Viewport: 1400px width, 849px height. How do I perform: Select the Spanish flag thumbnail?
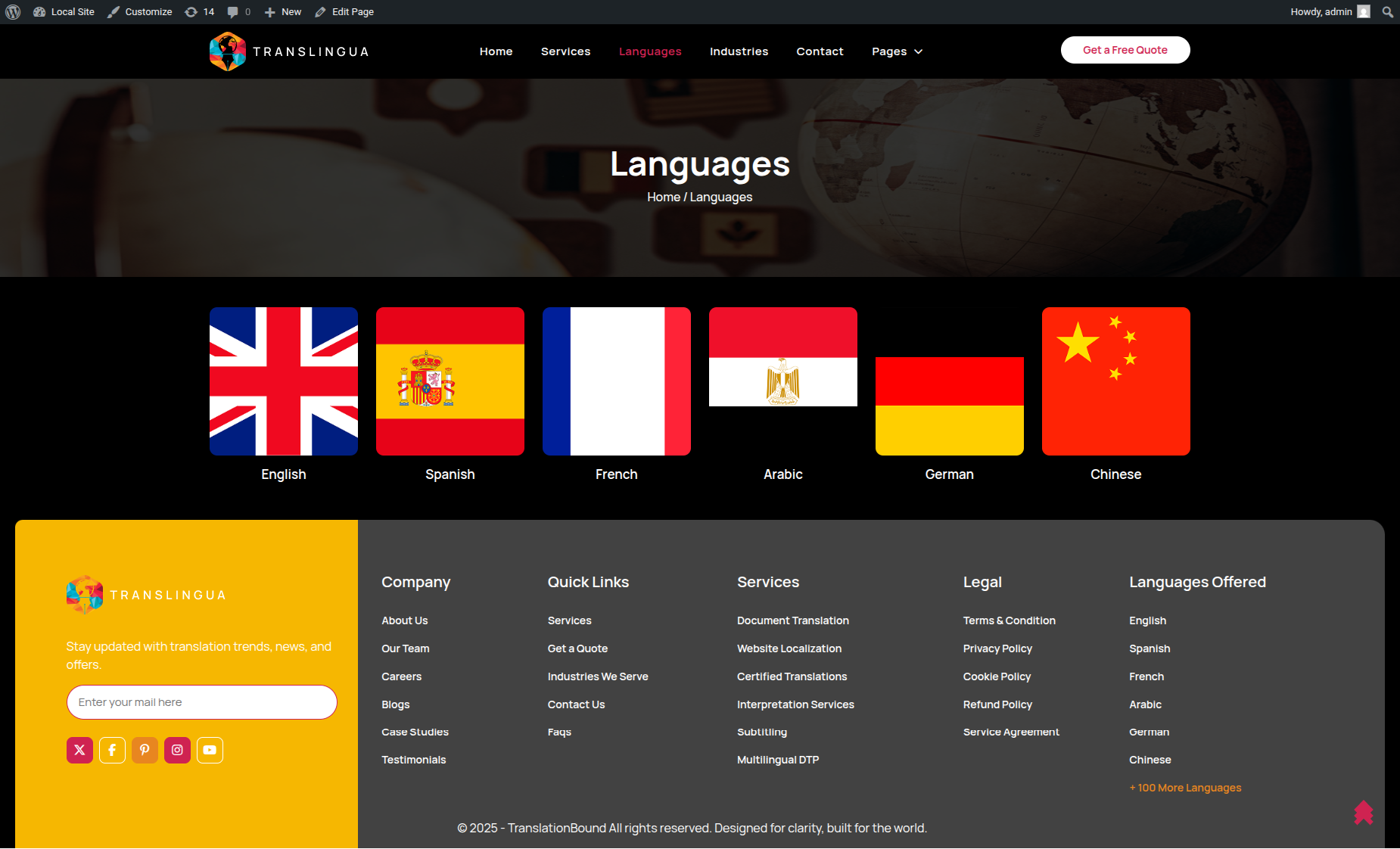coord(450,381)
